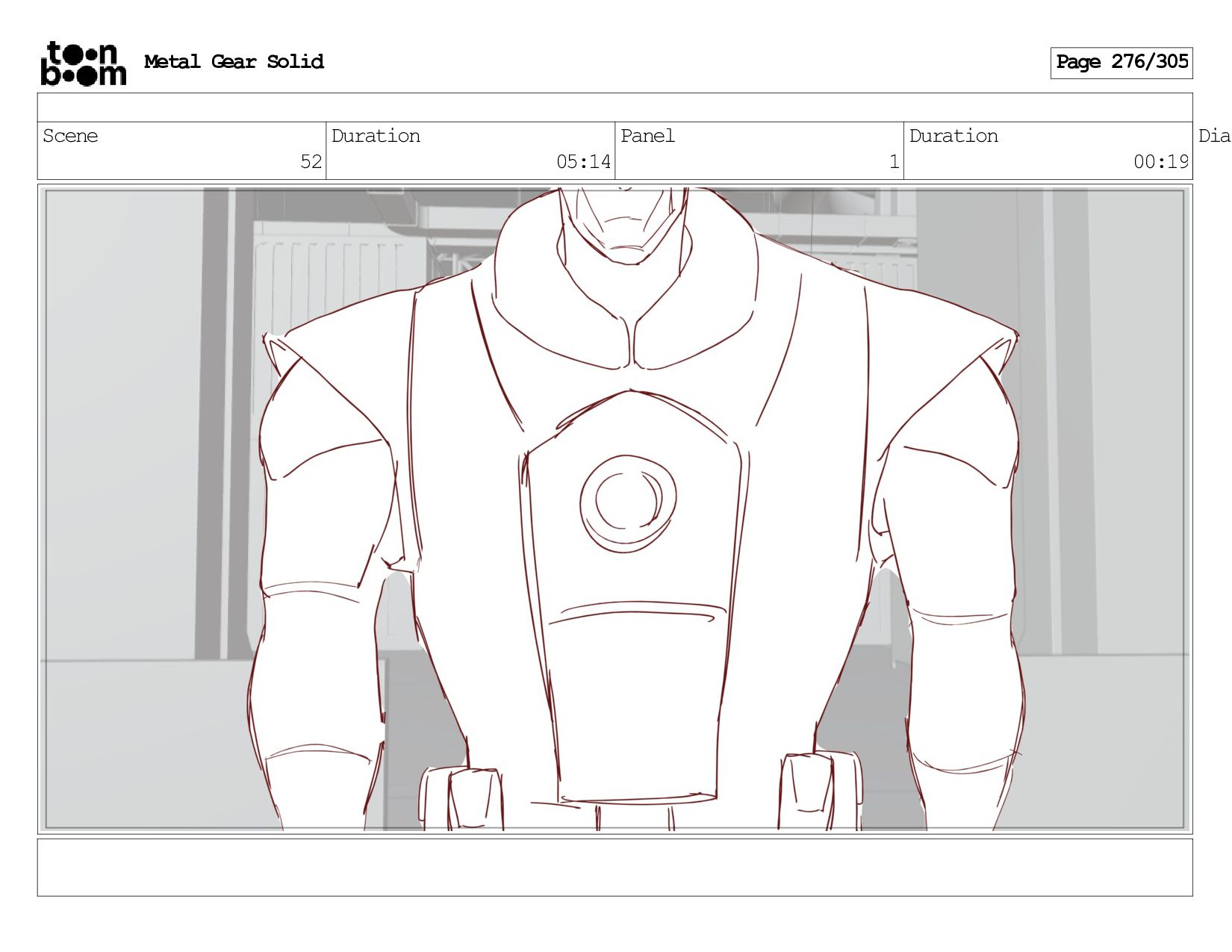Click the 'Page 276/305' page indicator
This screenshot has height=952, width=1232.
(x=1121, y=63)
